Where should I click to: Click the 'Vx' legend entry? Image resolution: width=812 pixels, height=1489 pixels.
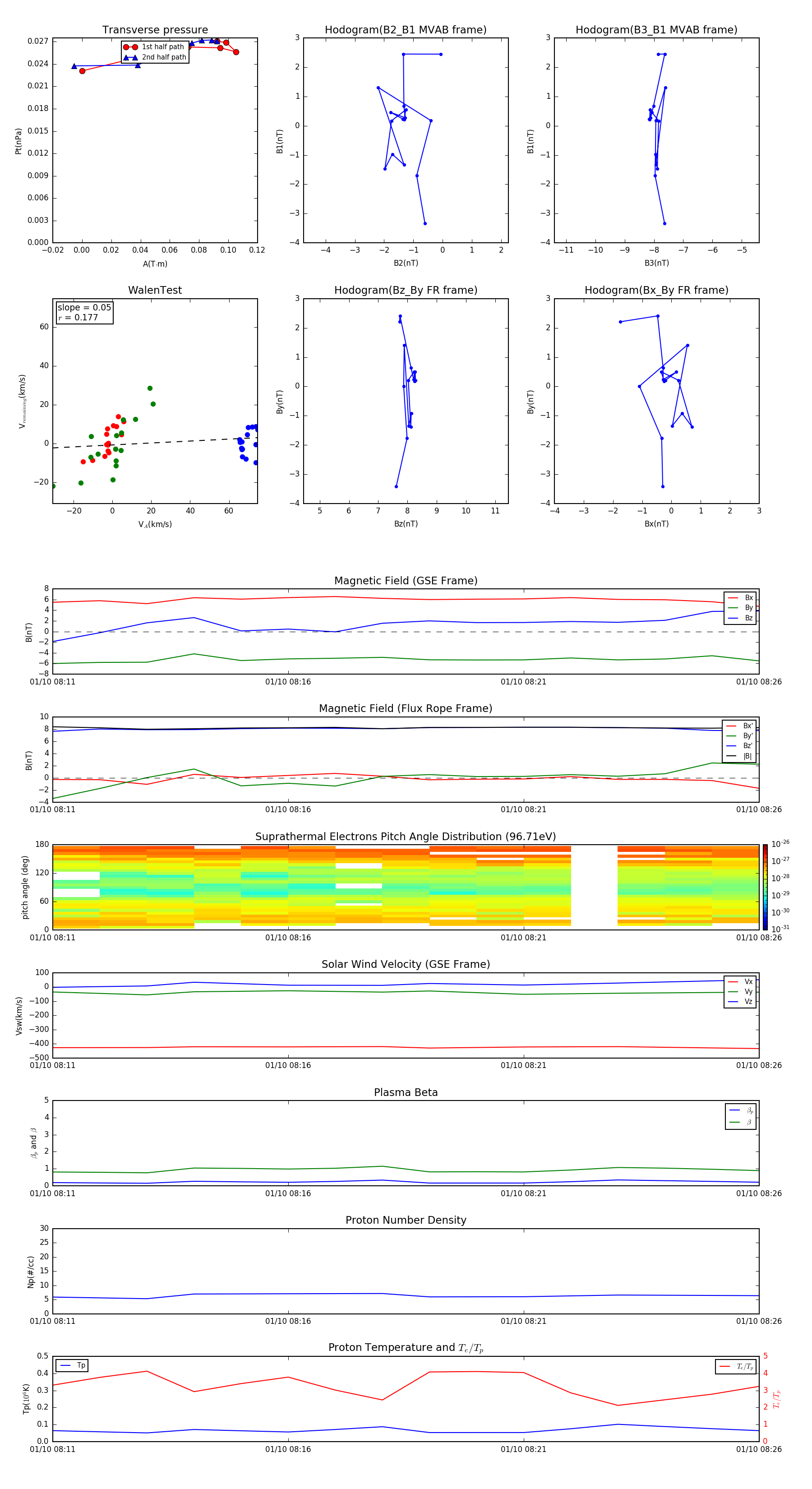tap(741, 981)
